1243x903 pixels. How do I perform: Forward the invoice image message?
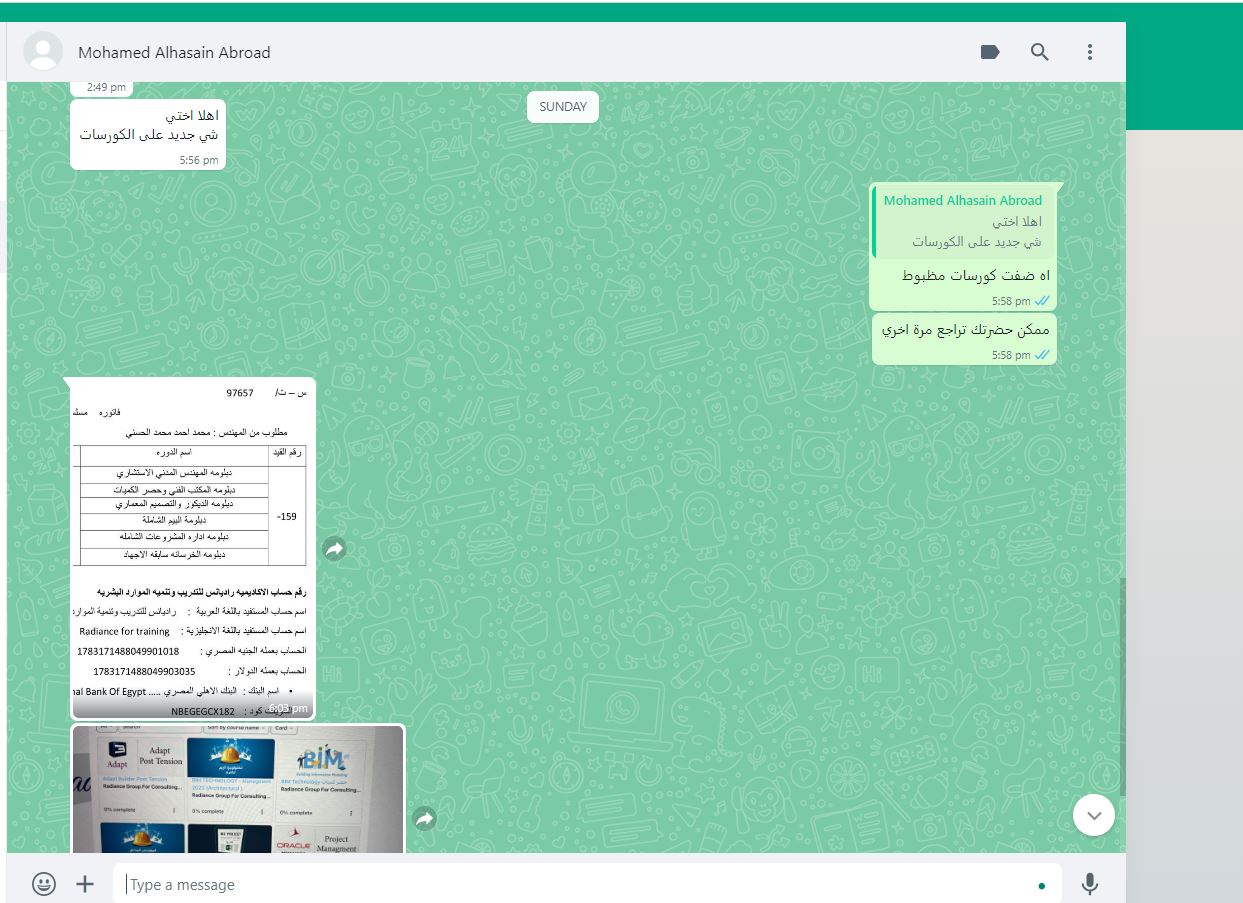tap(334, 549)
